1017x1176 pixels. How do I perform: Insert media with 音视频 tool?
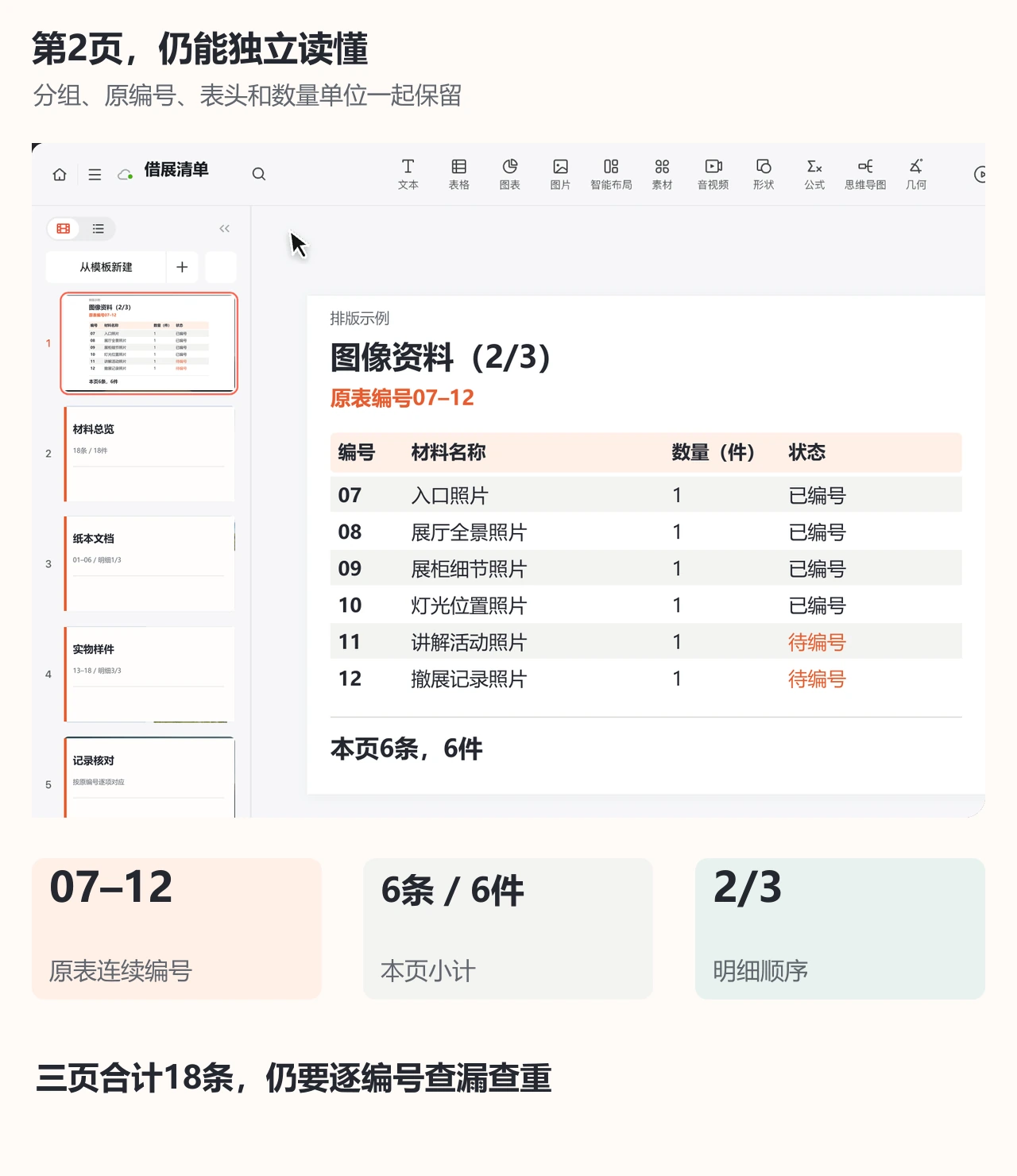tap(713, 174)
